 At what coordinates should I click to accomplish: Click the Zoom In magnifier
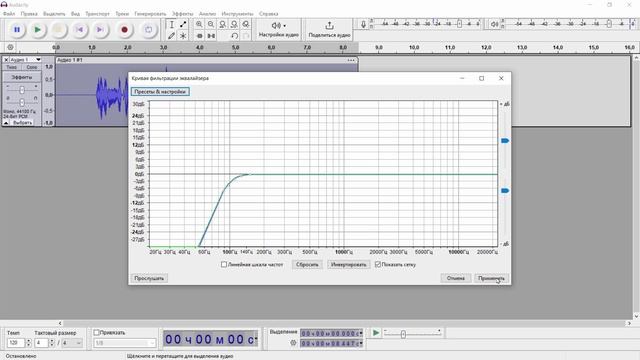click(199, 24)
